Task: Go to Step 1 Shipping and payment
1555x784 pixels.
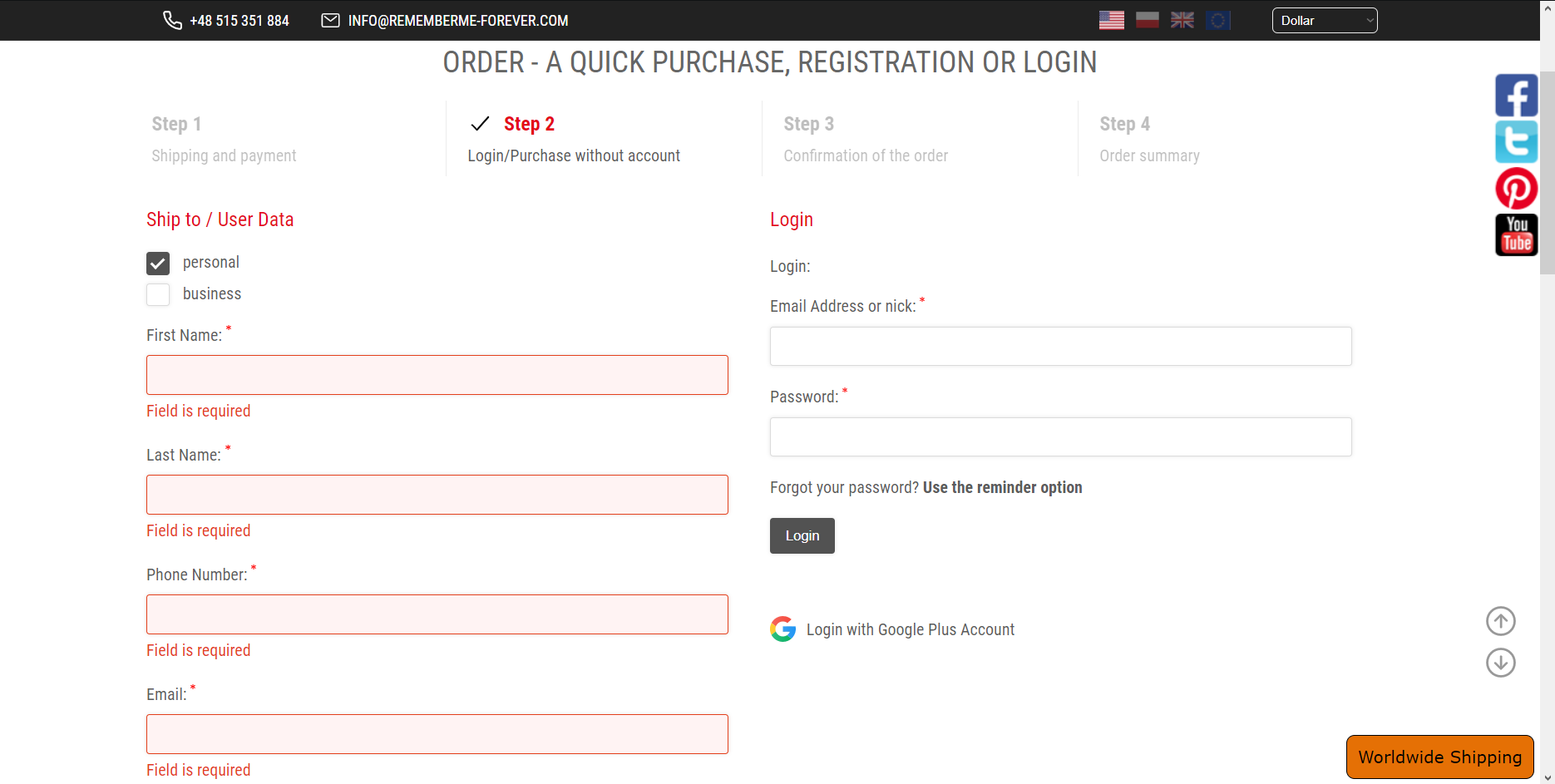Action: coord(224,139)
